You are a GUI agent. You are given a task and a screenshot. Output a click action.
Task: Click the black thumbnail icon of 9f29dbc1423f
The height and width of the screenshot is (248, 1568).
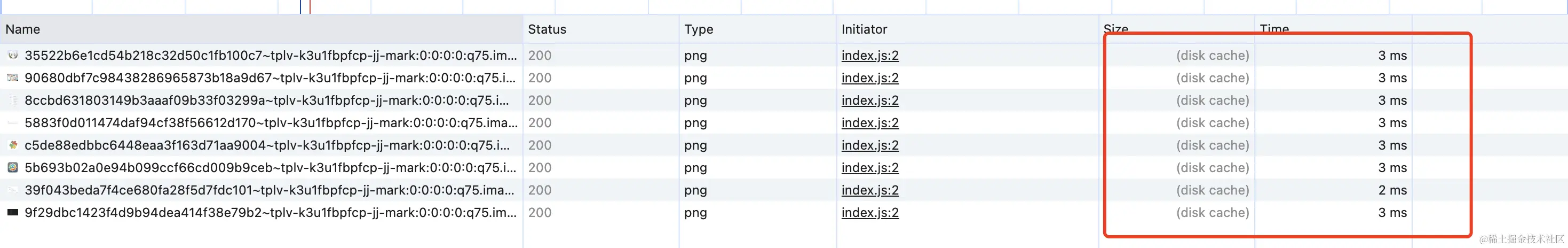pos(13,213)
